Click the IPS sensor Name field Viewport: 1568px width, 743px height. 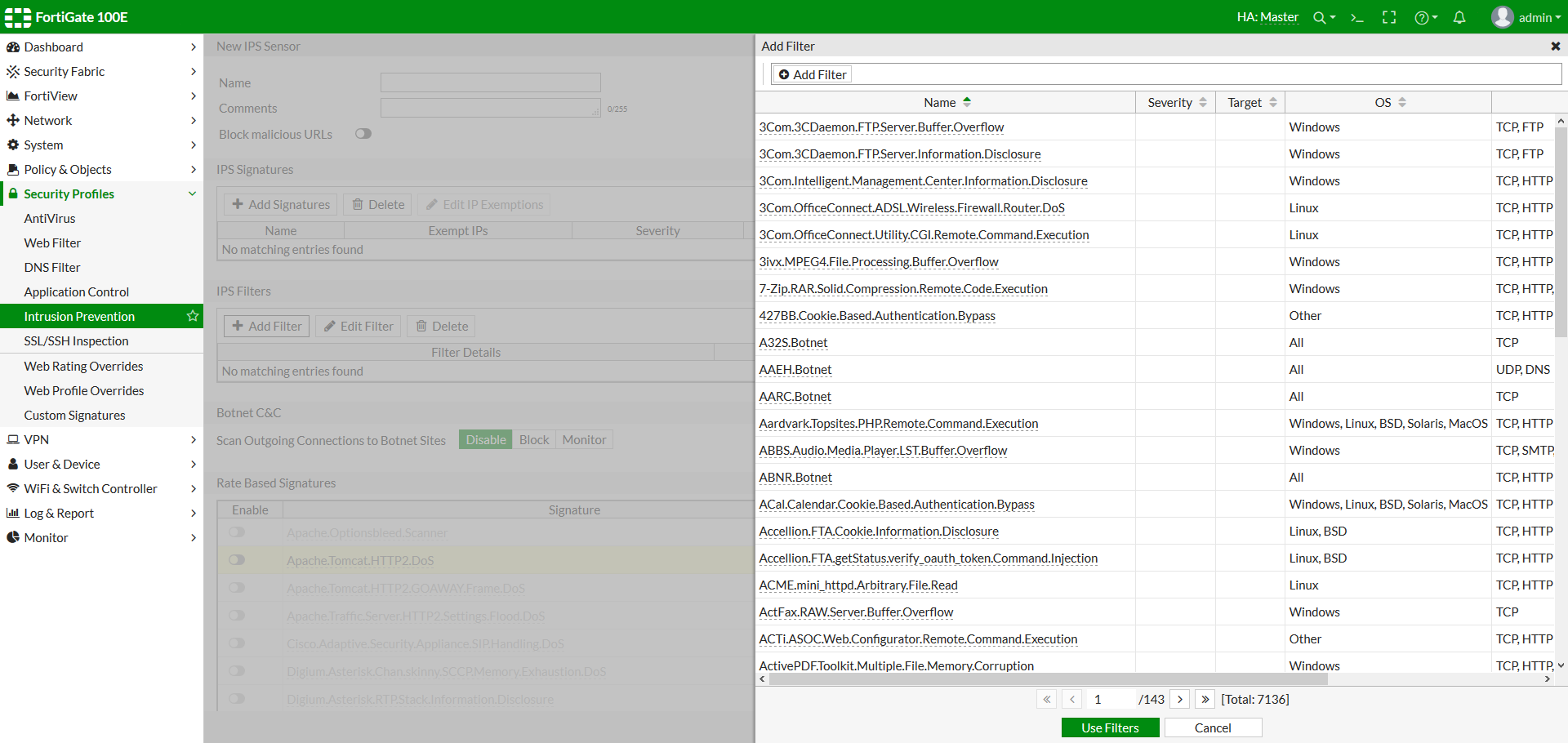[x=491, y=82]
